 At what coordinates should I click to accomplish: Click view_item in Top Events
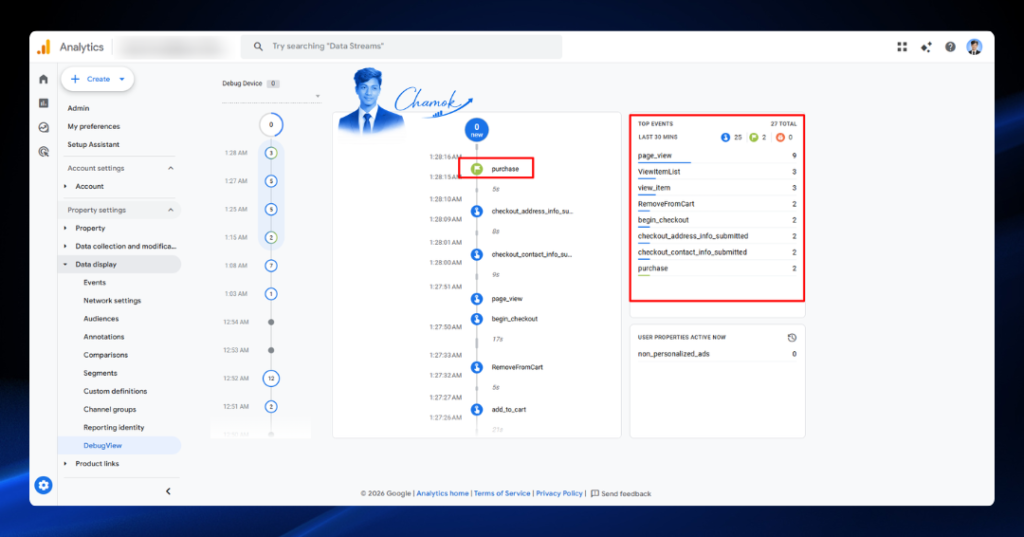(654, 188)
